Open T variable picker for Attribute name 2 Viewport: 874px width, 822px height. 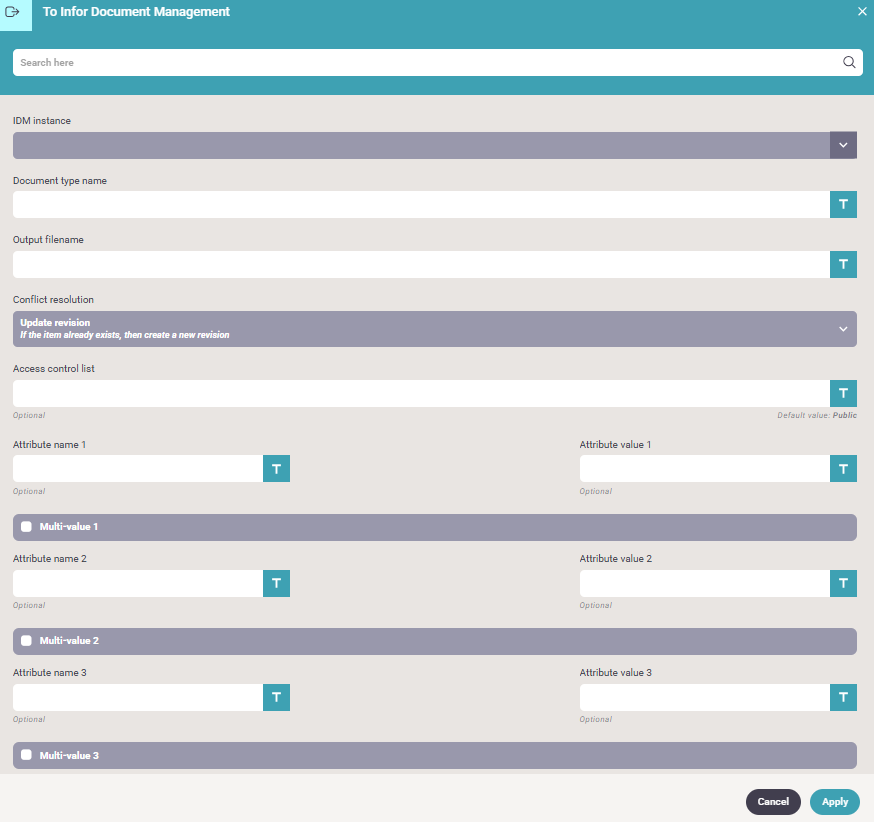276,583
